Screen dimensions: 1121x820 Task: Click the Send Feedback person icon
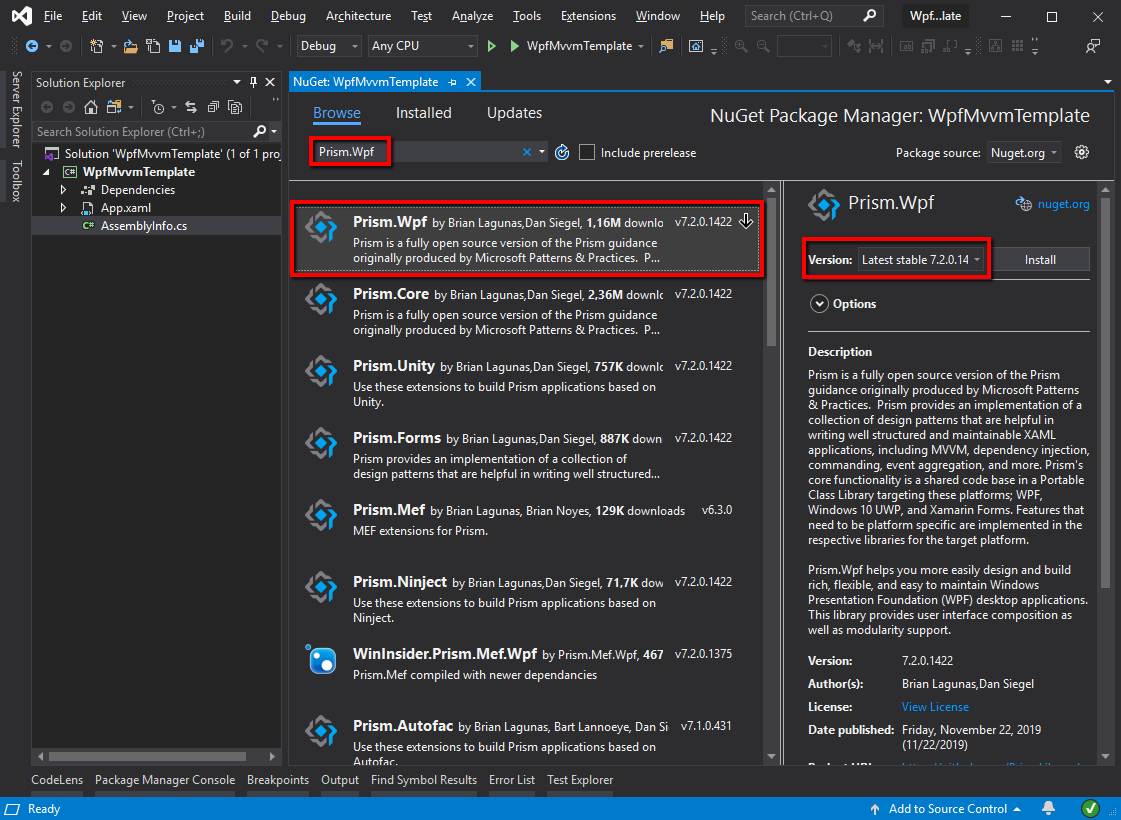pyautogui.click(x=1092, y=46)
